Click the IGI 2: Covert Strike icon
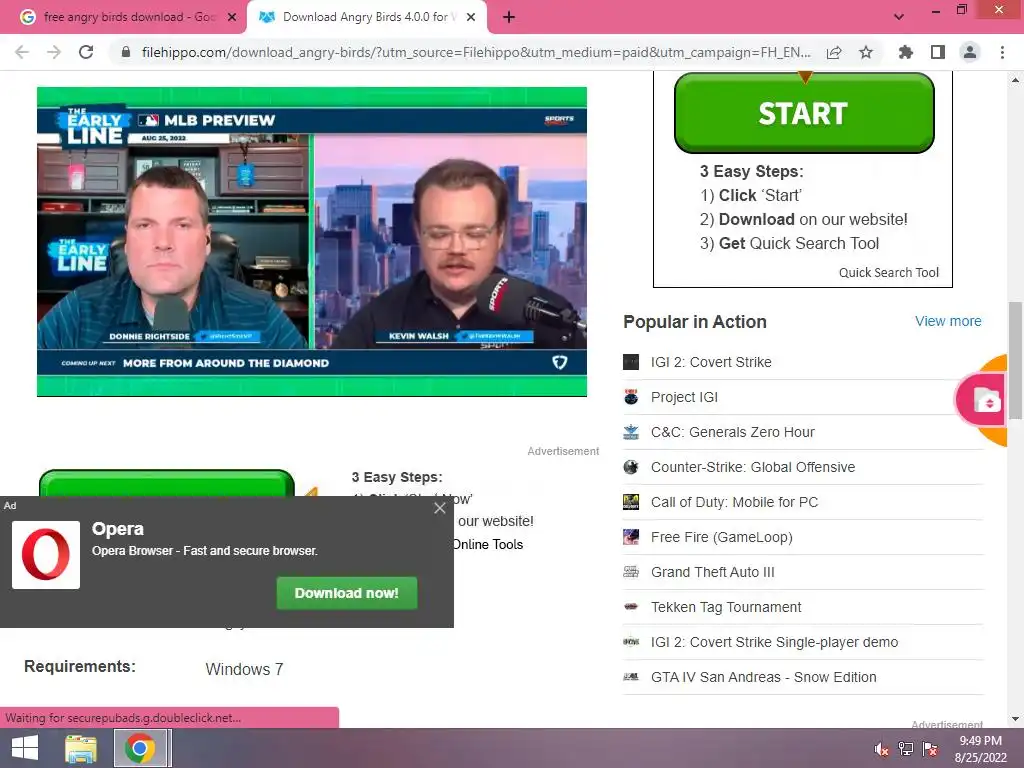This screenshot has height=768, width=1024. 631,362
